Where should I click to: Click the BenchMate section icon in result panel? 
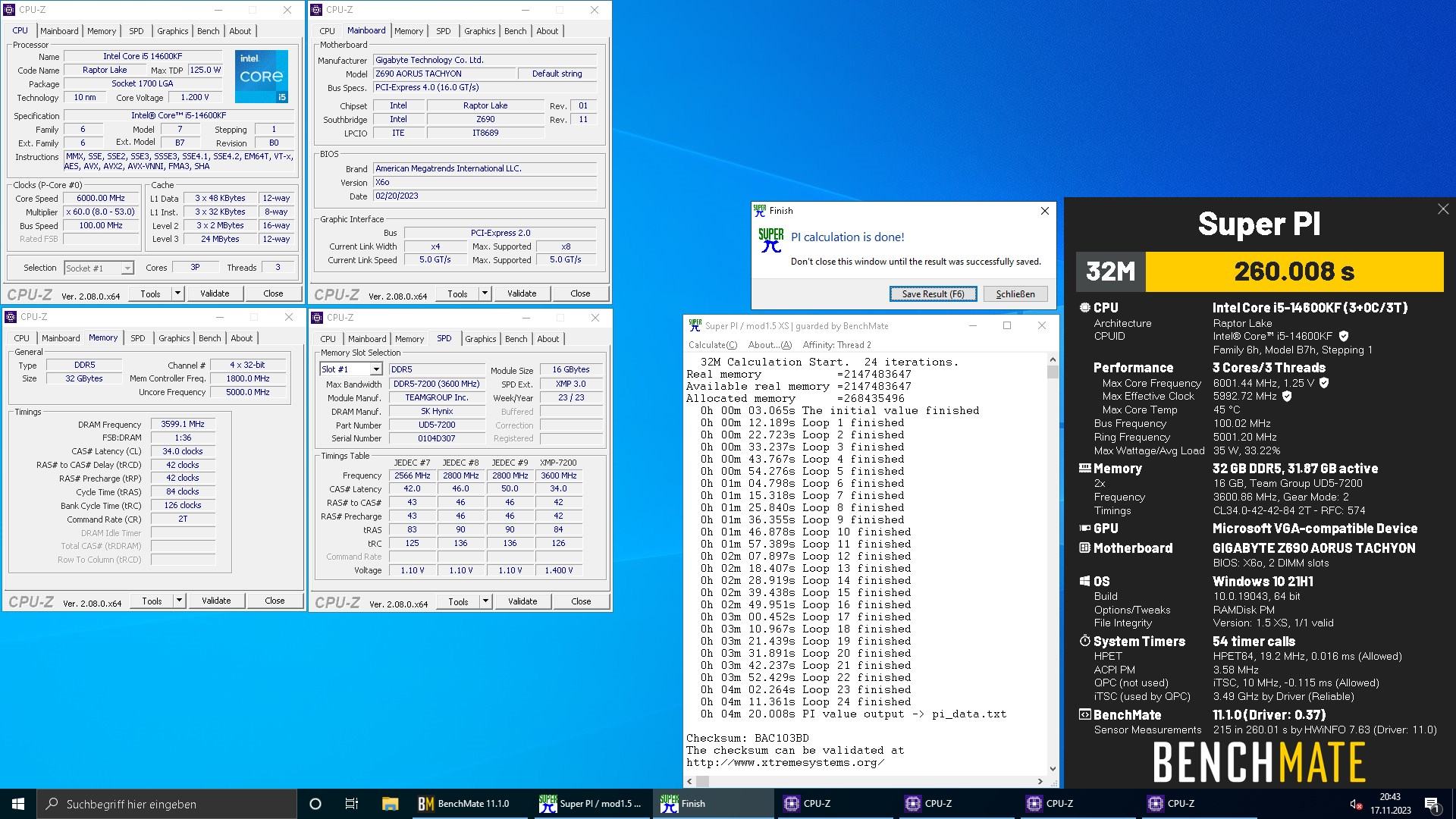pyautogui.click(x=1084, y=715)
